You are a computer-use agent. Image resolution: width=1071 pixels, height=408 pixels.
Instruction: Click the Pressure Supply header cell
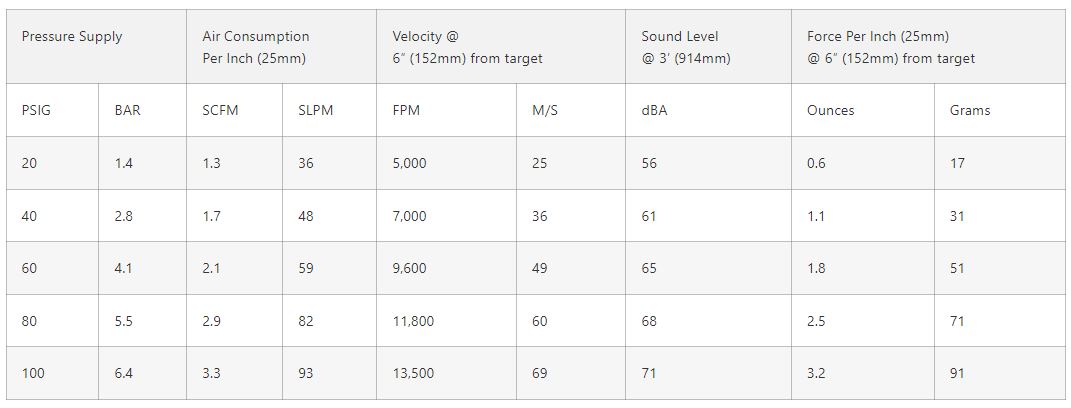click(72, 37)
